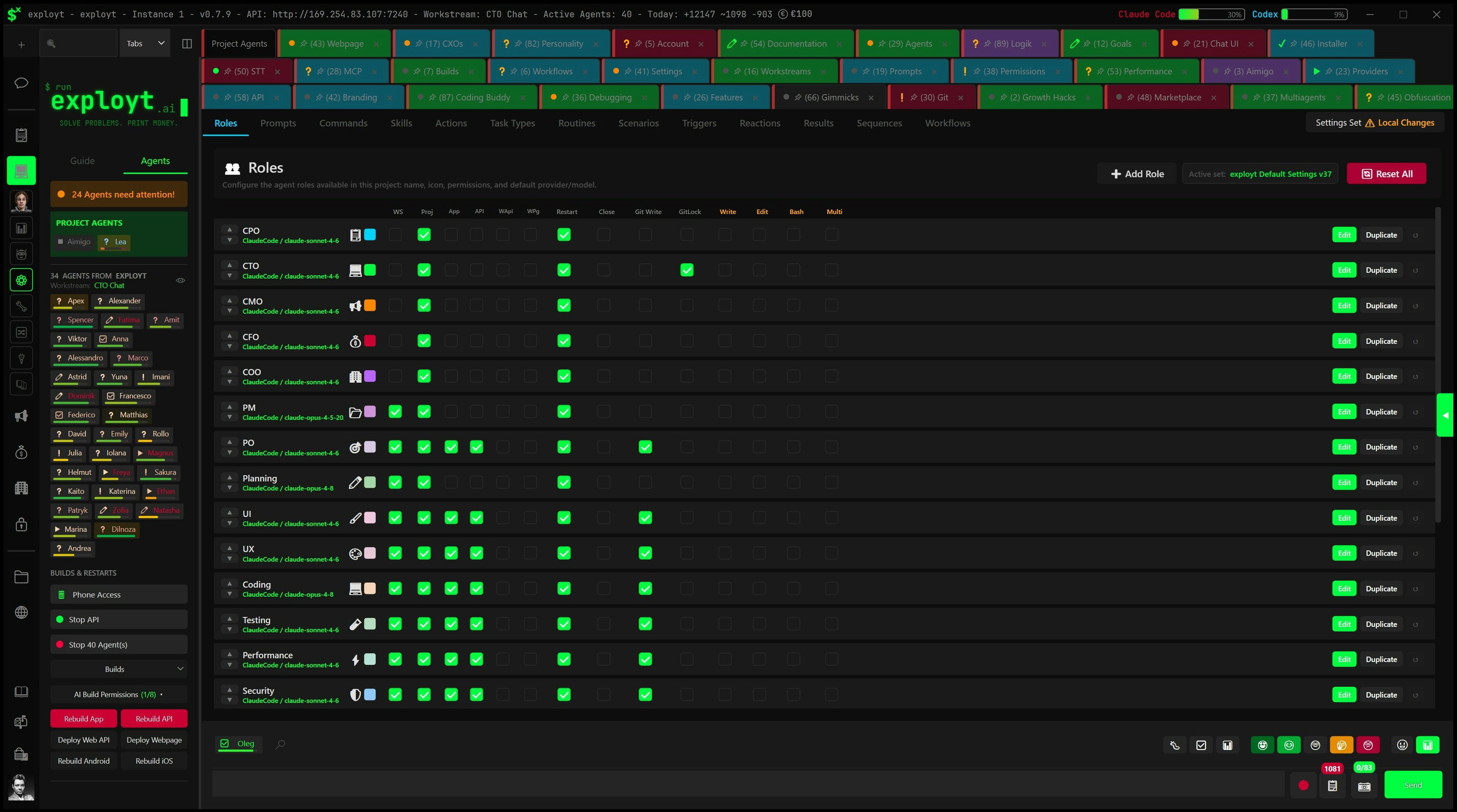Toggle GitLock checkbox for CTO role
Image resolution: width=1457 pixels, height=812 pixels.
pos(687,270)
